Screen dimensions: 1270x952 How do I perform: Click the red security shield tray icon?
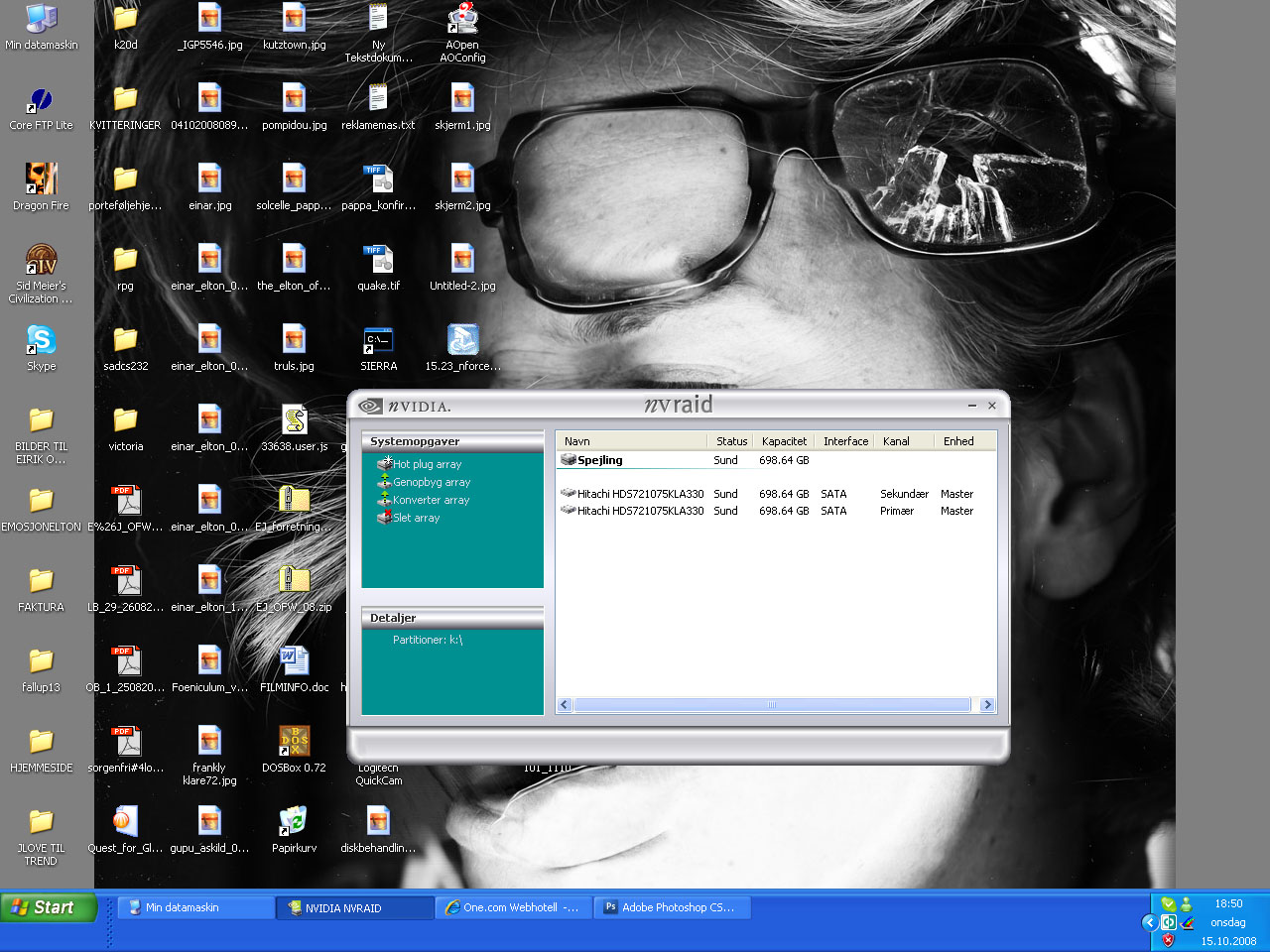(x=1168, y=940)
